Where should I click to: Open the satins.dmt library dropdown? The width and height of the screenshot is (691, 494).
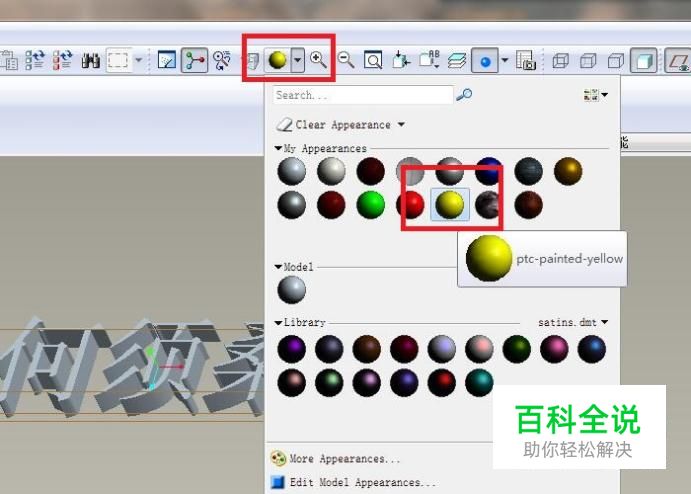pos(573,322)
